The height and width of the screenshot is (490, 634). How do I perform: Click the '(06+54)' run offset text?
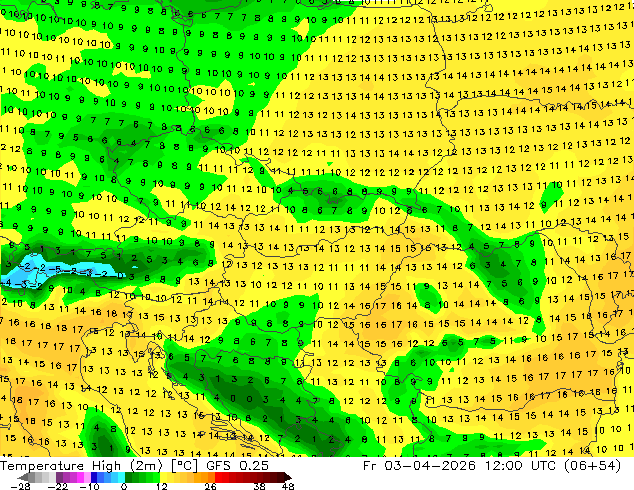coord(594,466)
